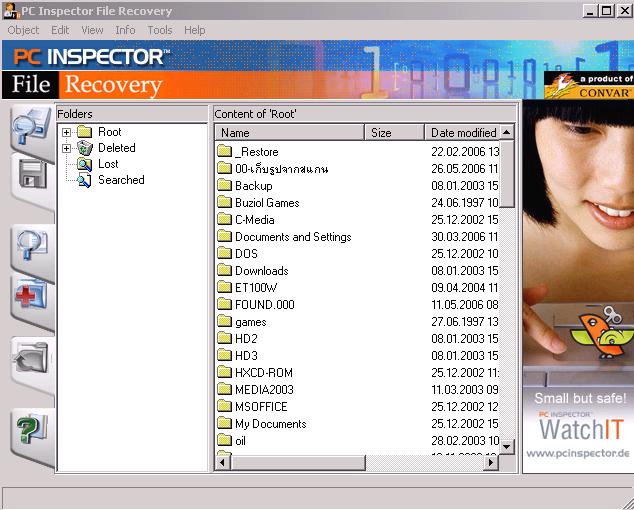
Task: Click the HD2 folder icon
Action: click(x=224, y=338)
